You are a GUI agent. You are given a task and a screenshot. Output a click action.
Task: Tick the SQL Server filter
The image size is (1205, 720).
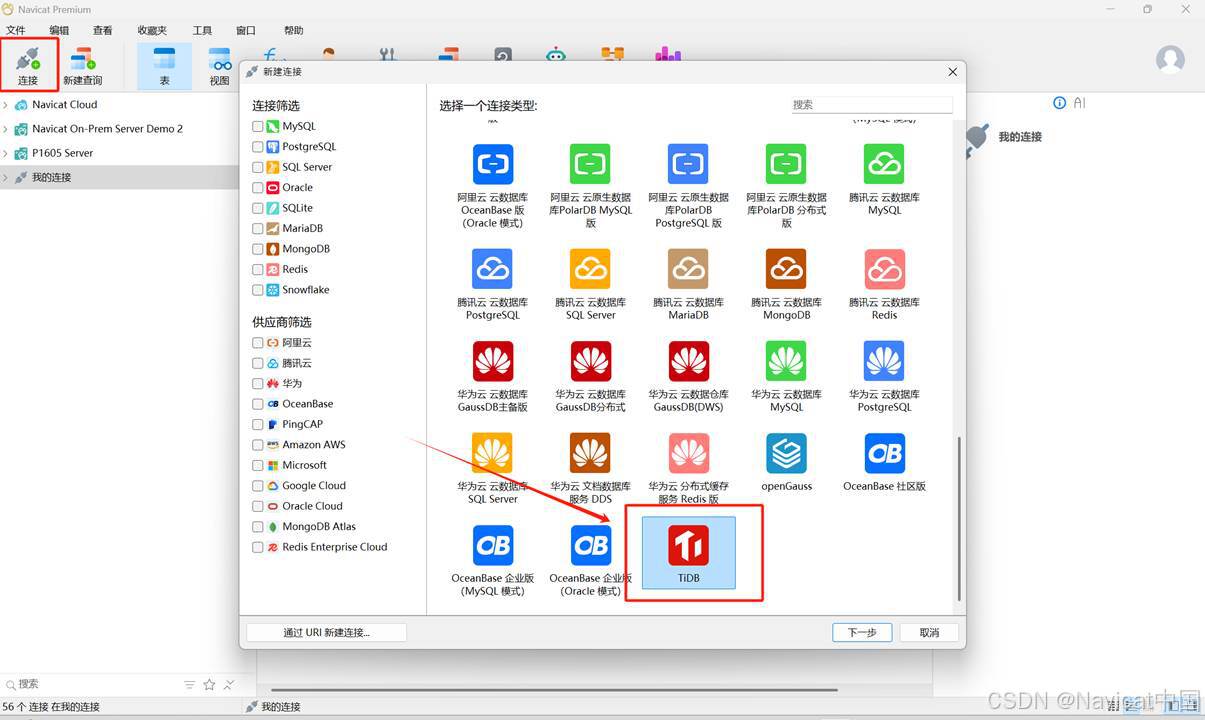[x=258, y=167]
